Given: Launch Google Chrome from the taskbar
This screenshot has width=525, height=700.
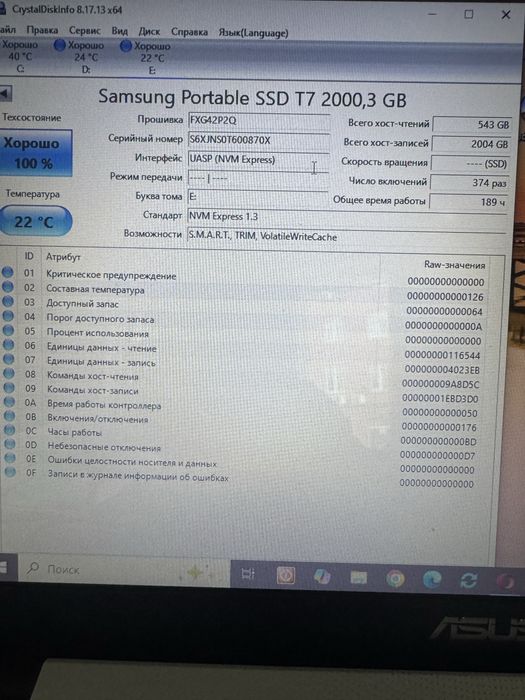Looking at the screenshot, I should pos(396,579).
